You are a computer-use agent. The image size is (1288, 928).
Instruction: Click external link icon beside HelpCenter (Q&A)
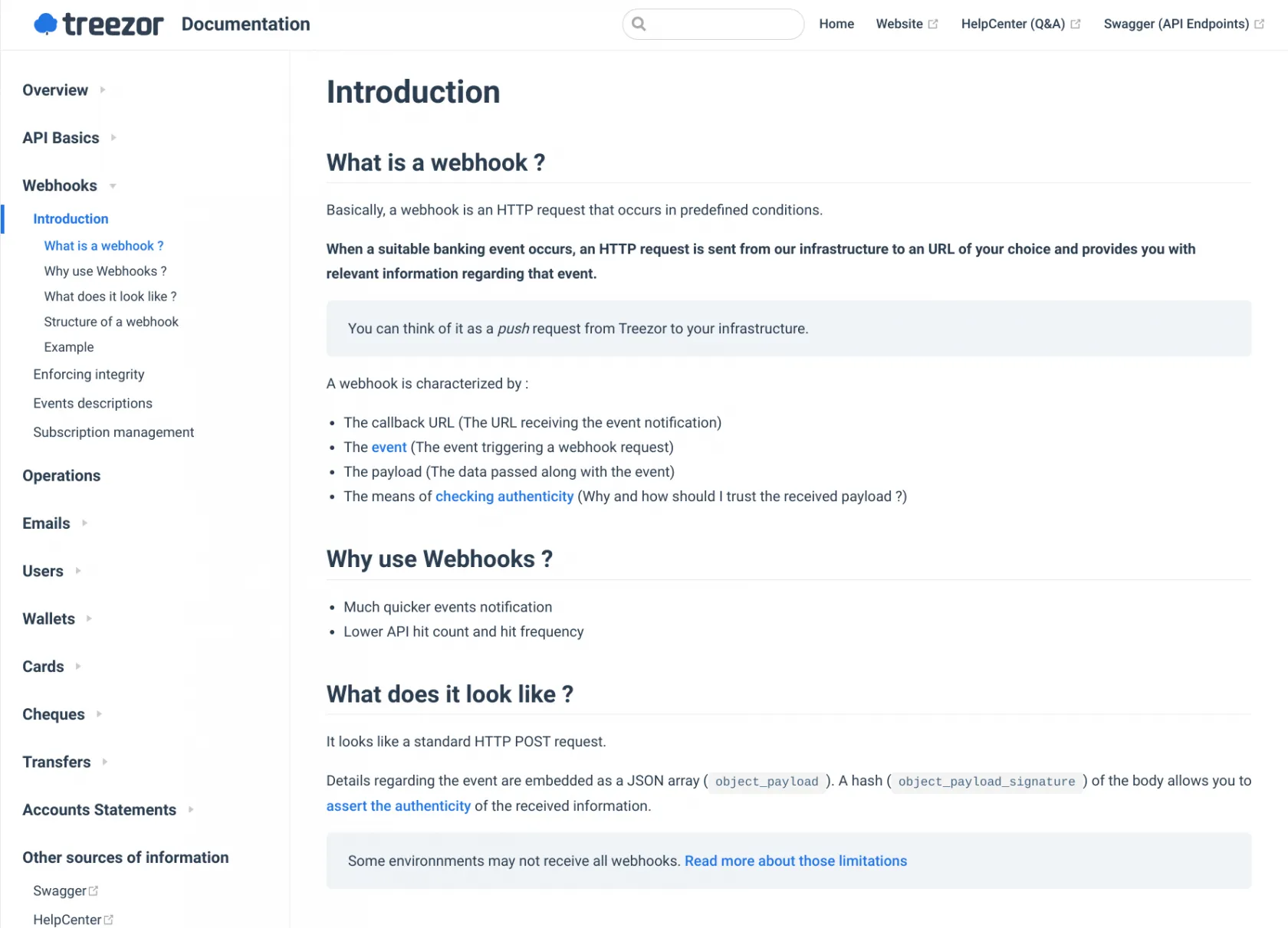coord(1076,25)
